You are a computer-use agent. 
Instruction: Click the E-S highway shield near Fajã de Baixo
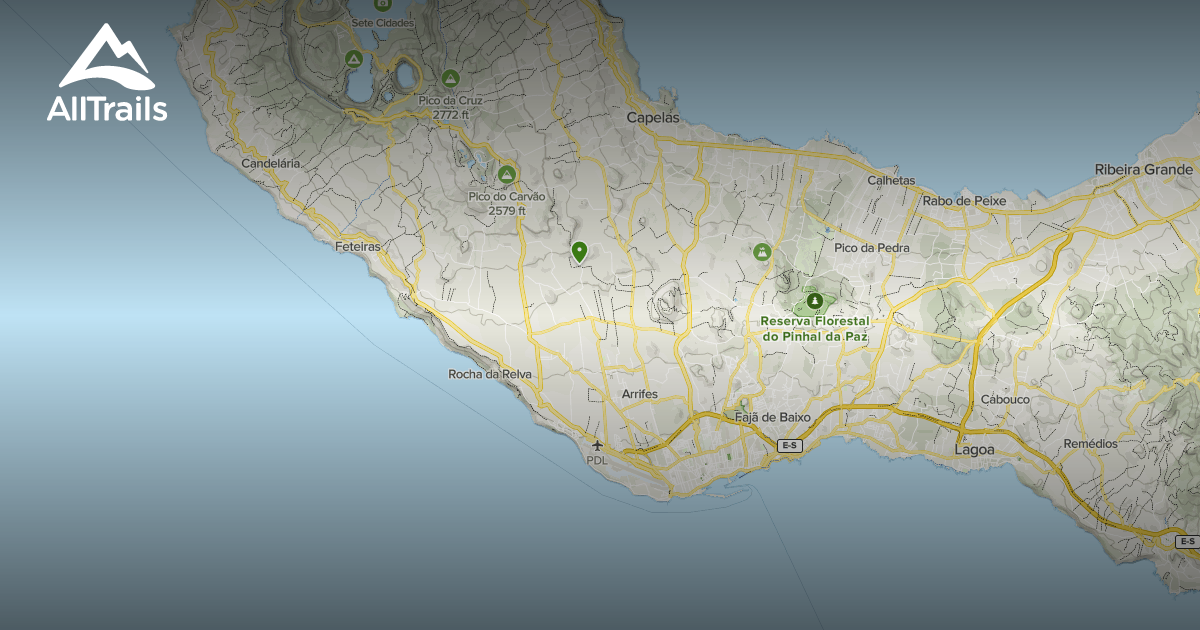click(x=789, y=446)
